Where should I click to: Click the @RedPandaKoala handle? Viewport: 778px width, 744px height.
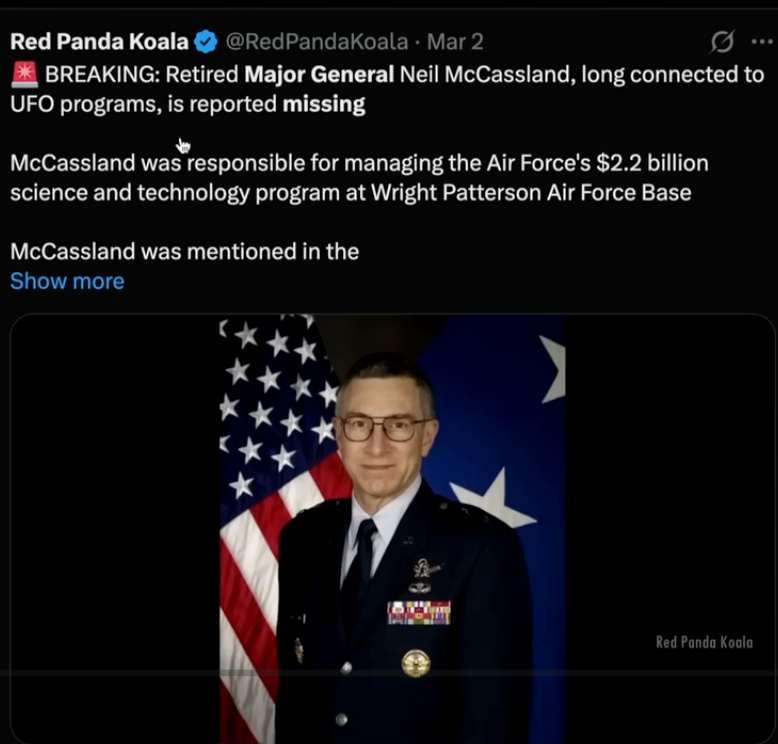(316, 41)
